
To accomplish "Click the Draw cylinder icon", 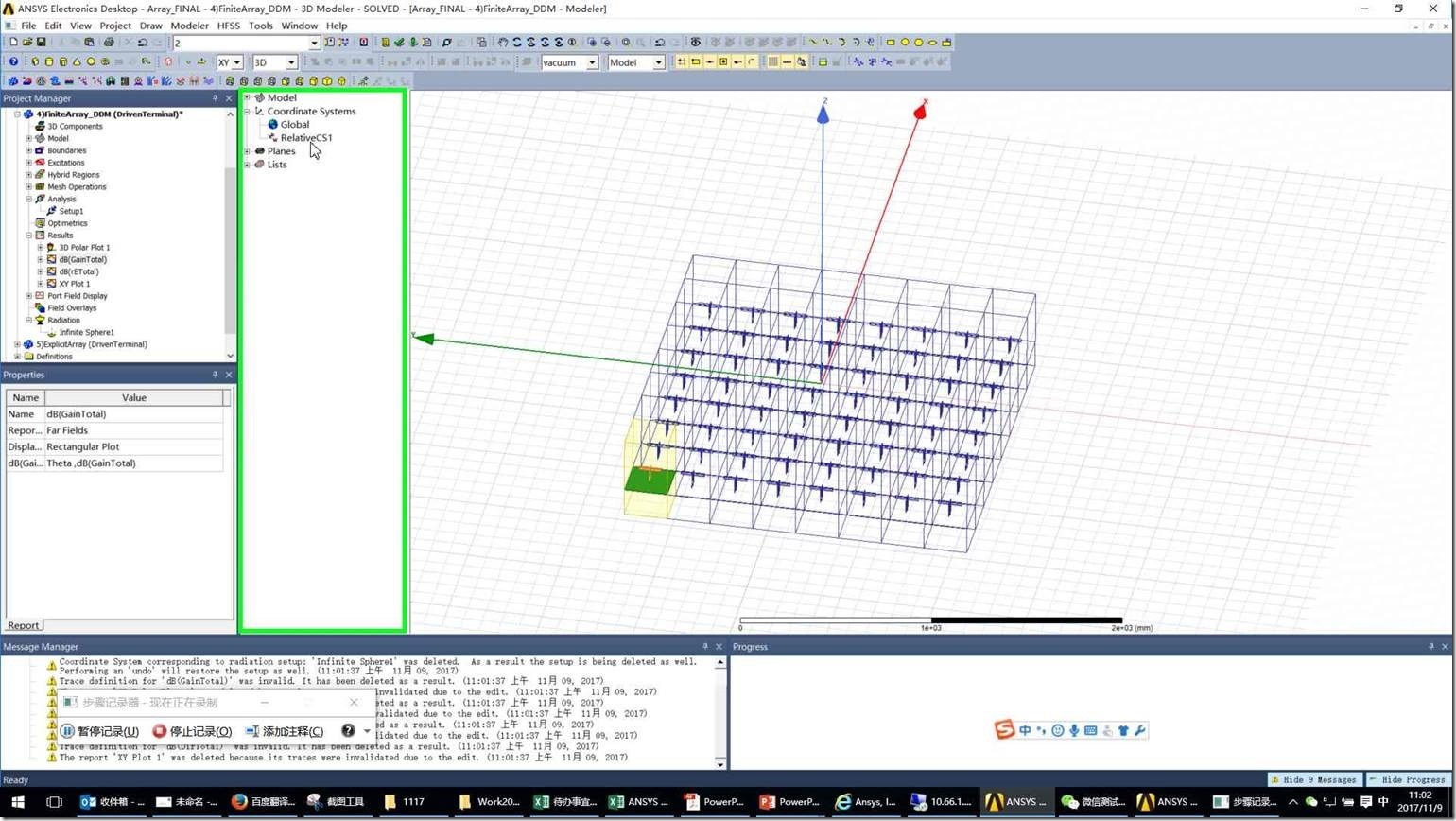I will click(x=49, y=62).
